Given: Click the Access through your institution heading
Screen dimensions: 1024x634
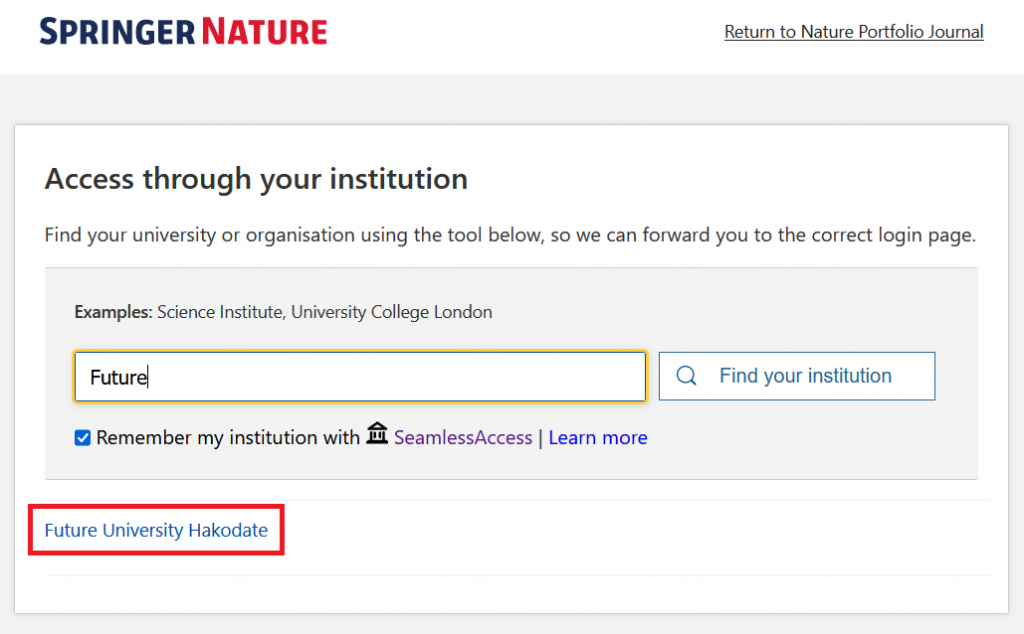Looking at the screenshot, I should (x=256, y=179).
